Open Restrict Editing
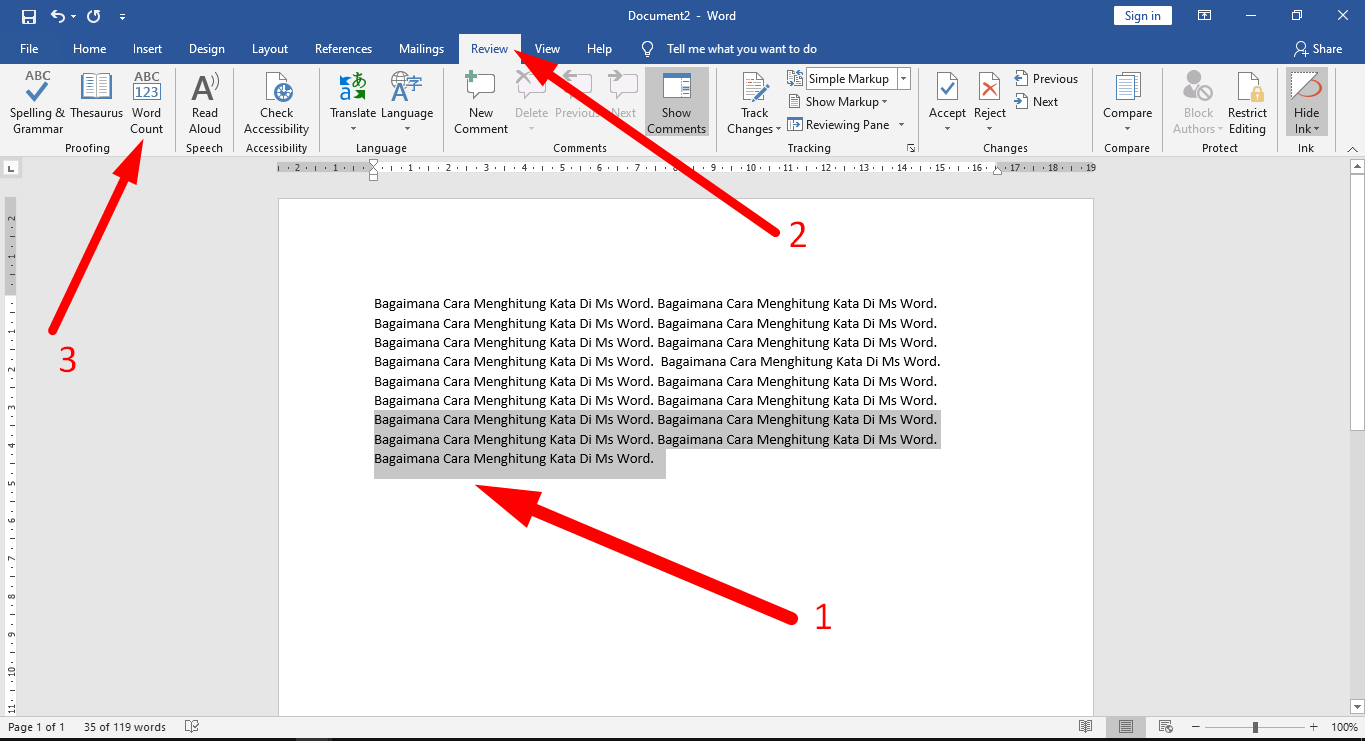Screen dimensions: 1365x741 click(1247, 103)
